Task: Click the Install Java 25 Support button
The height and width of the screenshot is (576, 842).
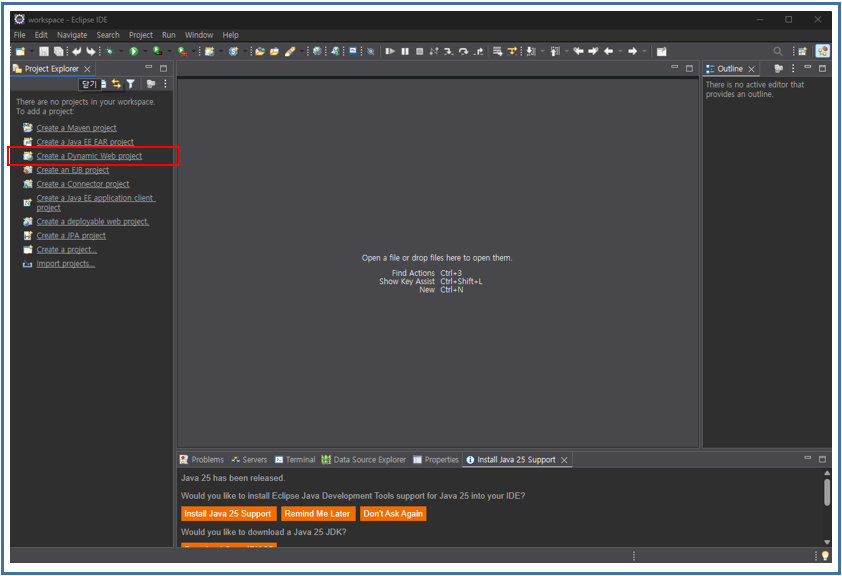Action: coord(227,513)
